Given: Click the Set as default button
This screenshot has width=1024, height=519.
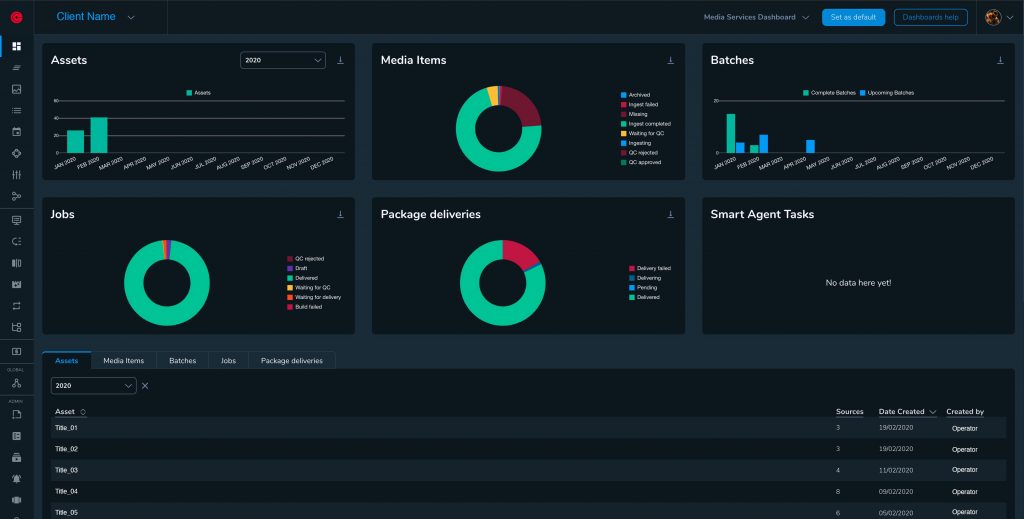Looking at the screenshot, I should pyautogui.click(x=853, y=17).
